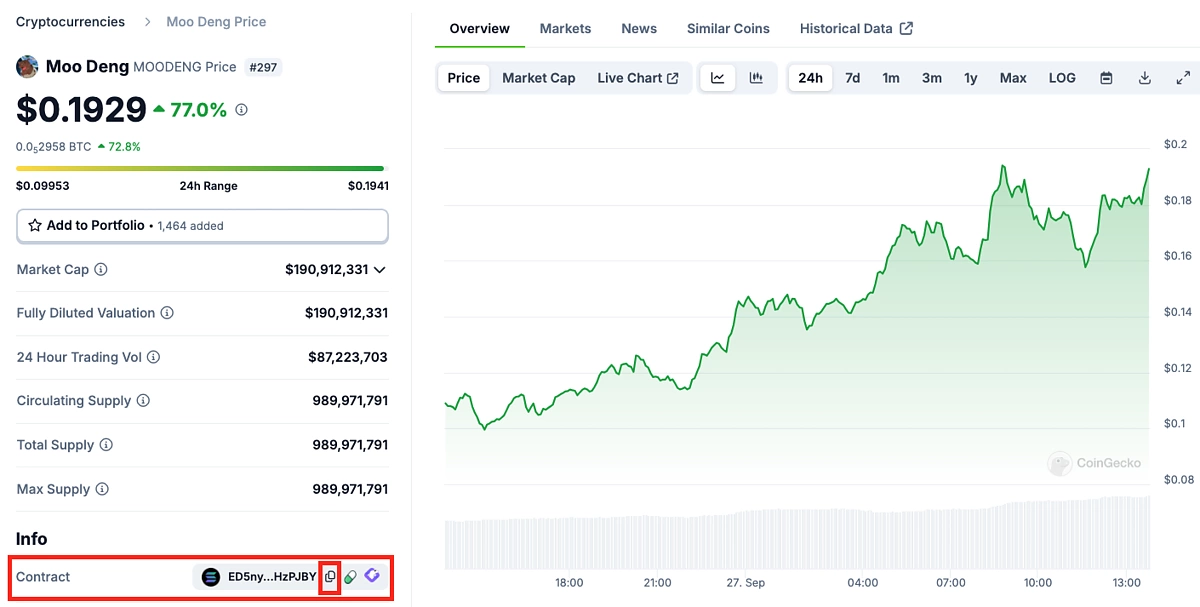
Task: Select 24h time range
Action: click(810, 78)
